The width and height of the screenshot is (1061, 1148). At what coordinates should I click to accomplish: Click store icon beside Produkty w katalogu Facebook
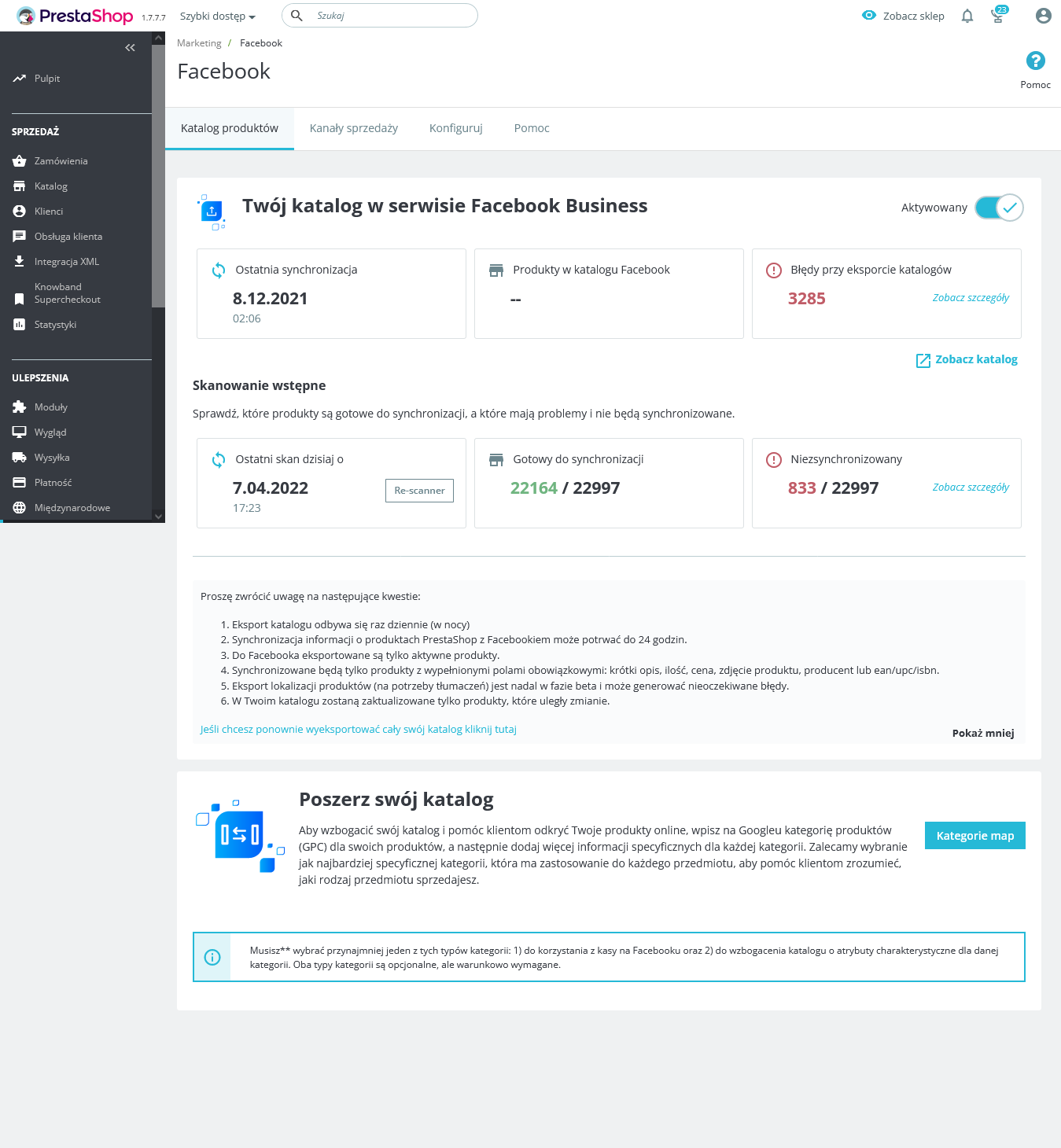pos(496,270)
